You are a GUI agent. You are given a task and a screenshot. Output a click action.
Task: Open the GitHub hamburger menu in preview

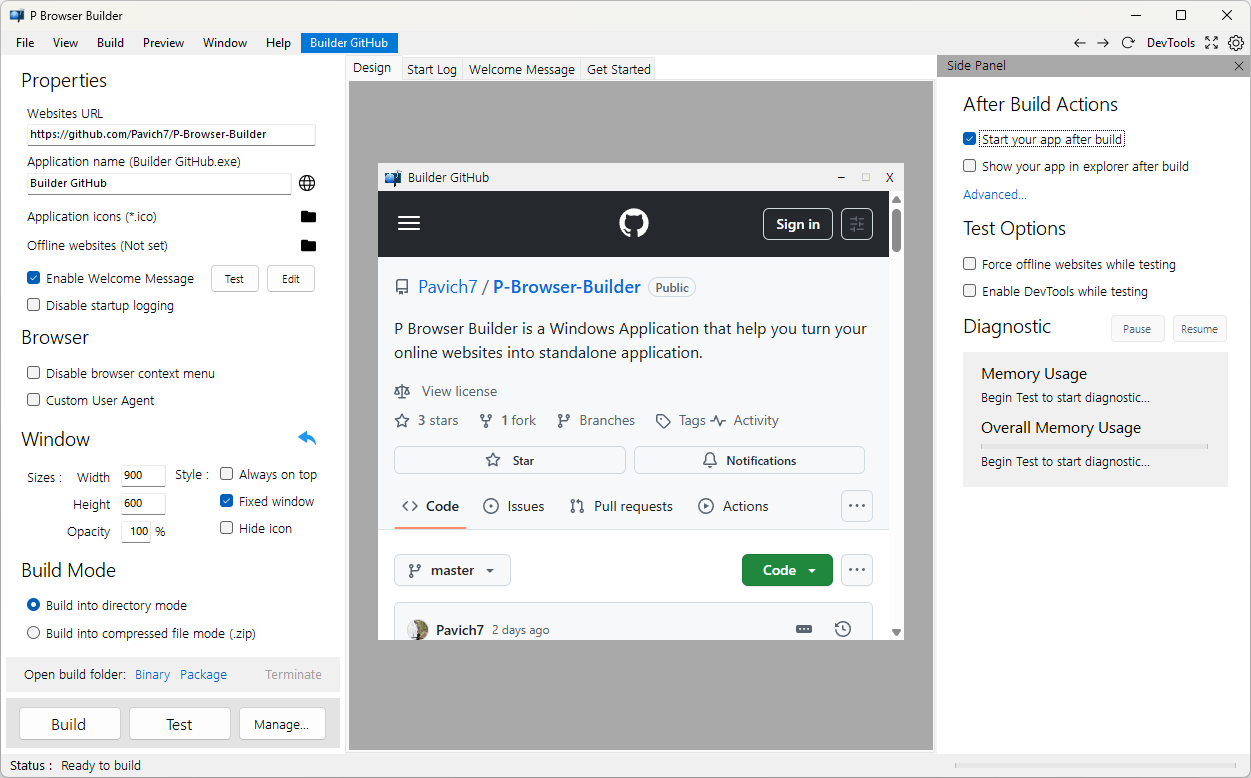pos(409,224)
